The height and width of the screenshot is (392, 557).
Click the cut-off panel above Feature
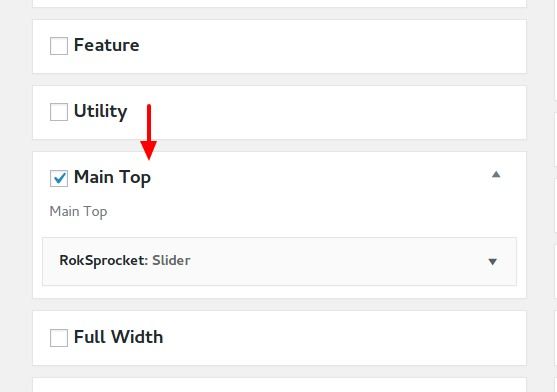click(x=280, y=3)
